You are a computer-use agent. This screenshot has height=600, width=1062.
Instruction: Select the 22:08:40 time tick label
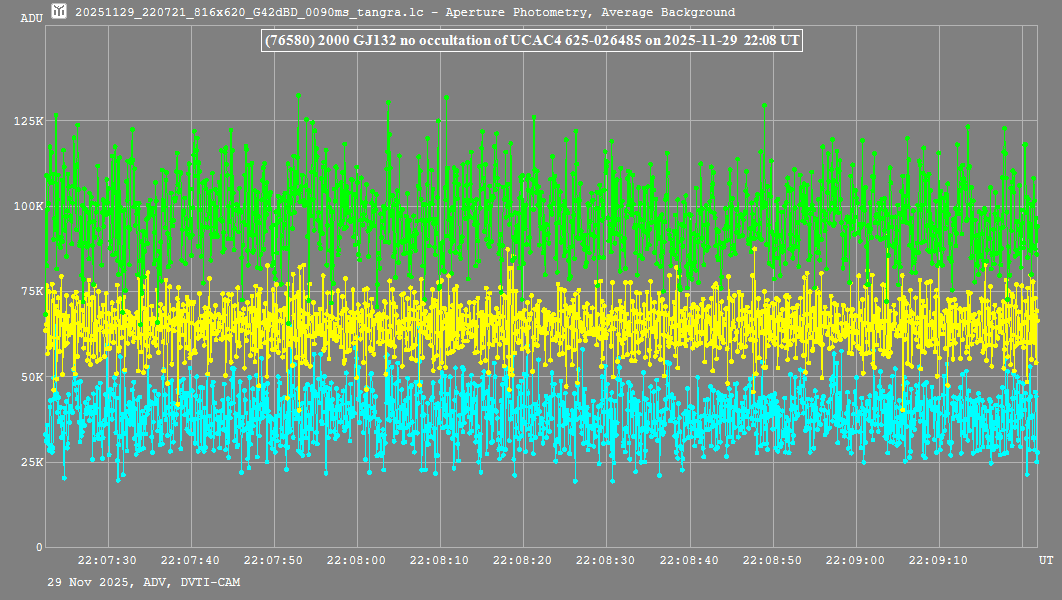(689, 560)
